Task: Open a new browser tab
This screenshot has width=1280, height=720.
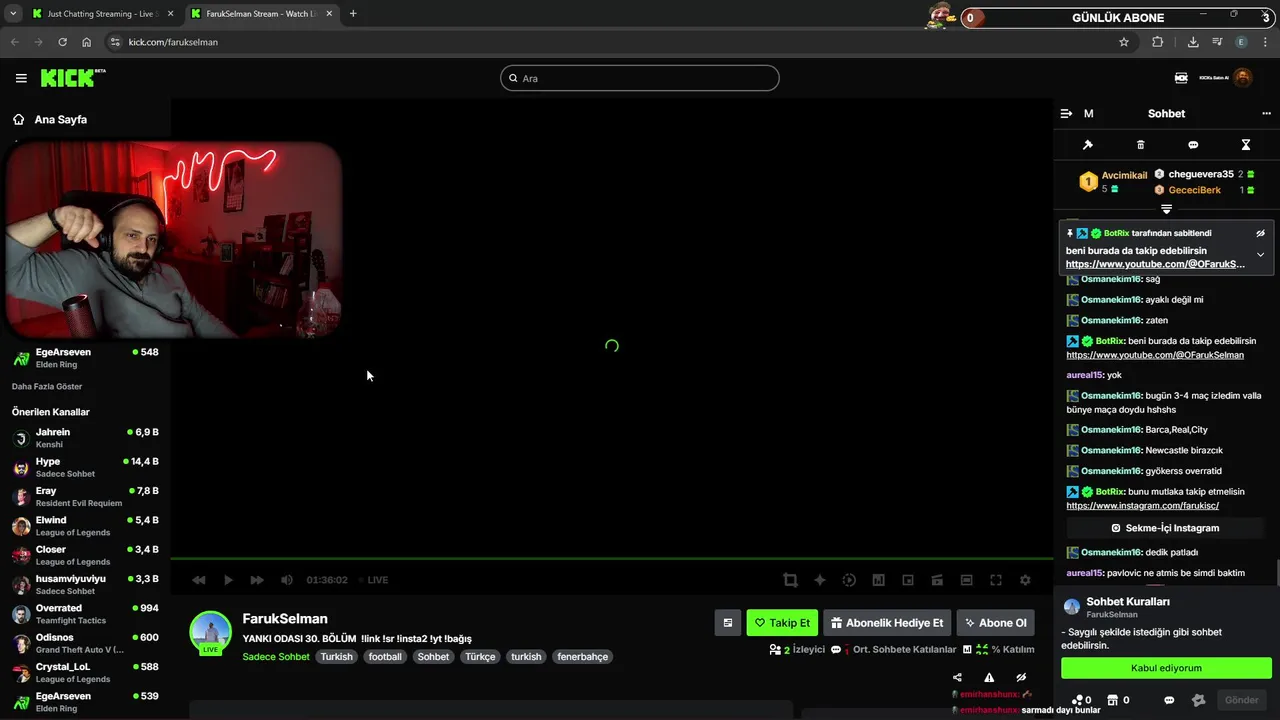Action: point(353,14)
